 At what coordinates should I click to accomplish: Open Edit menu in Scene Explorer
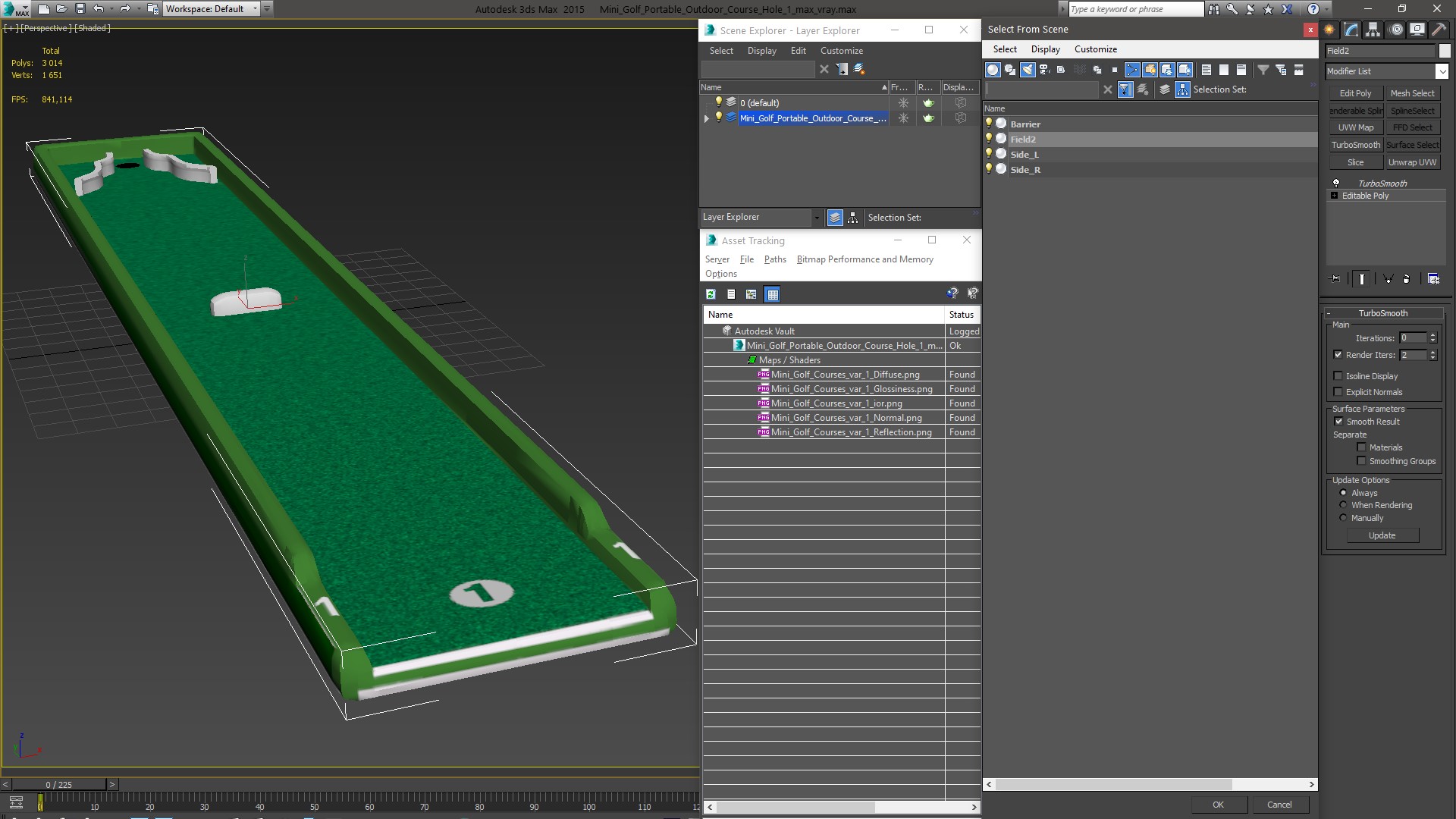(799, 51)
